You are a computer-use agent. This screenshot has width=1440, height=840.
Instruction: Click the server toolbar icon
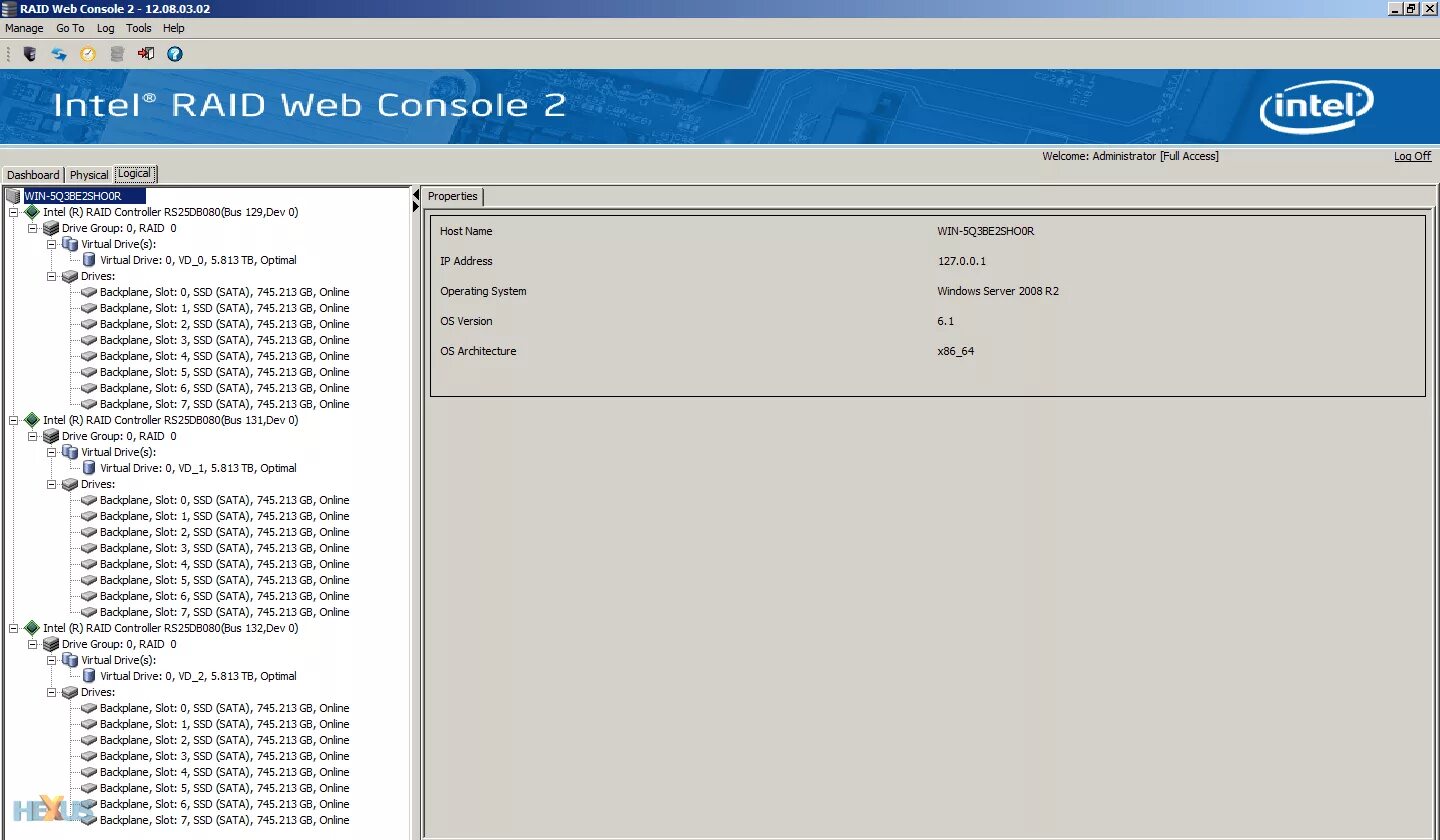[30, 54]
